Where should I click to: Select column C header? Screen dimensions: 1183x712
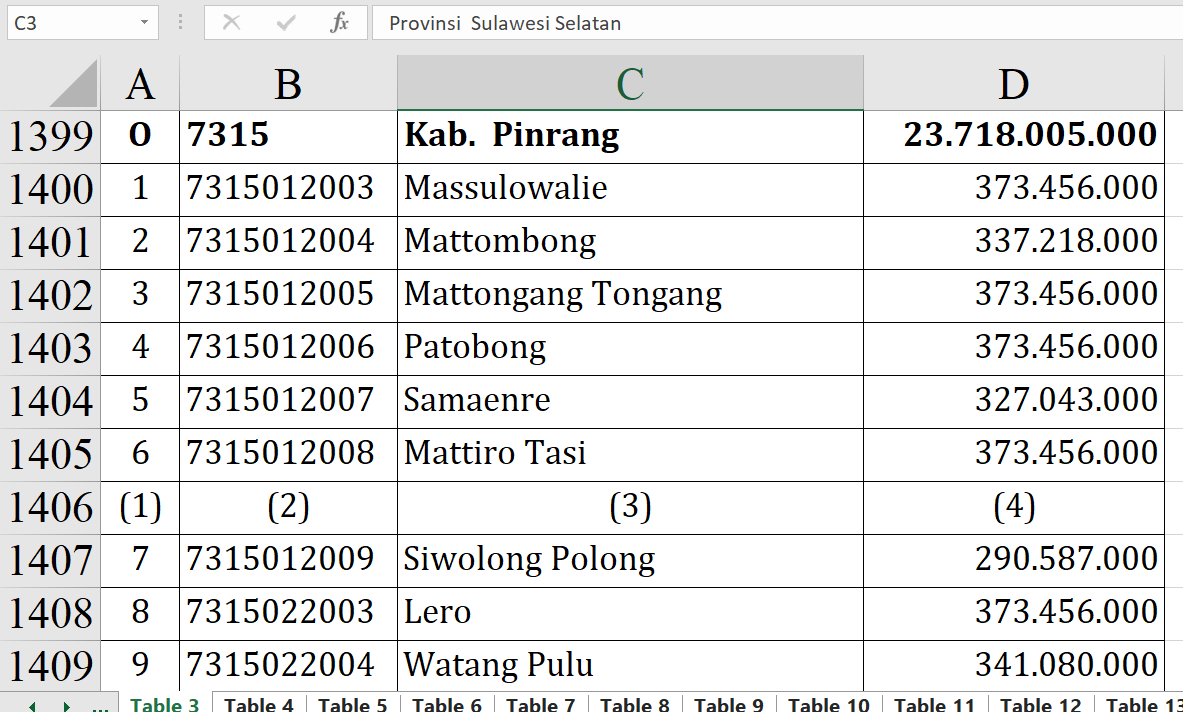pyautogui.click(x=630, y=84)
